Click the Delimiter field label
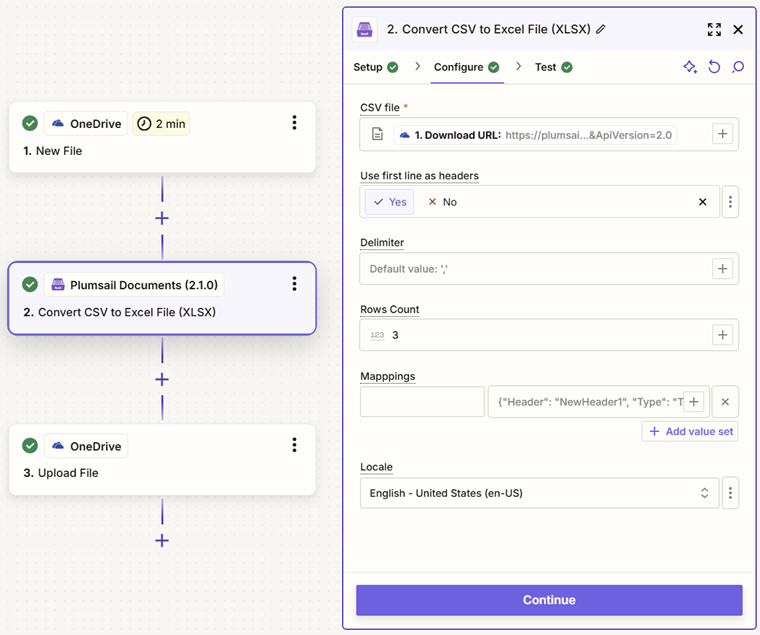Viewport: 760px width, 635px height. click(x=382, y=242)
